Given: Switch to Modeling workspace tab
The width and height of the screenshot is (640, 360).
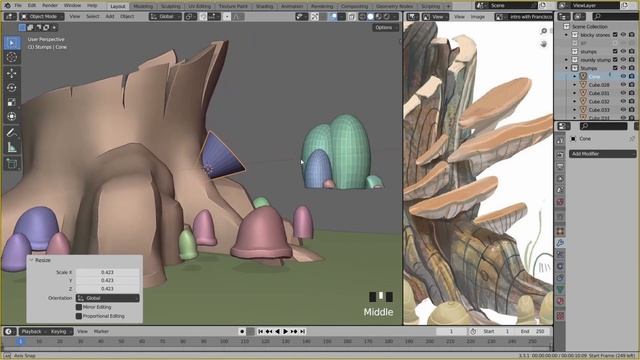Looking at the screenshot, I should pyautogui.click(x=143, y=6).
